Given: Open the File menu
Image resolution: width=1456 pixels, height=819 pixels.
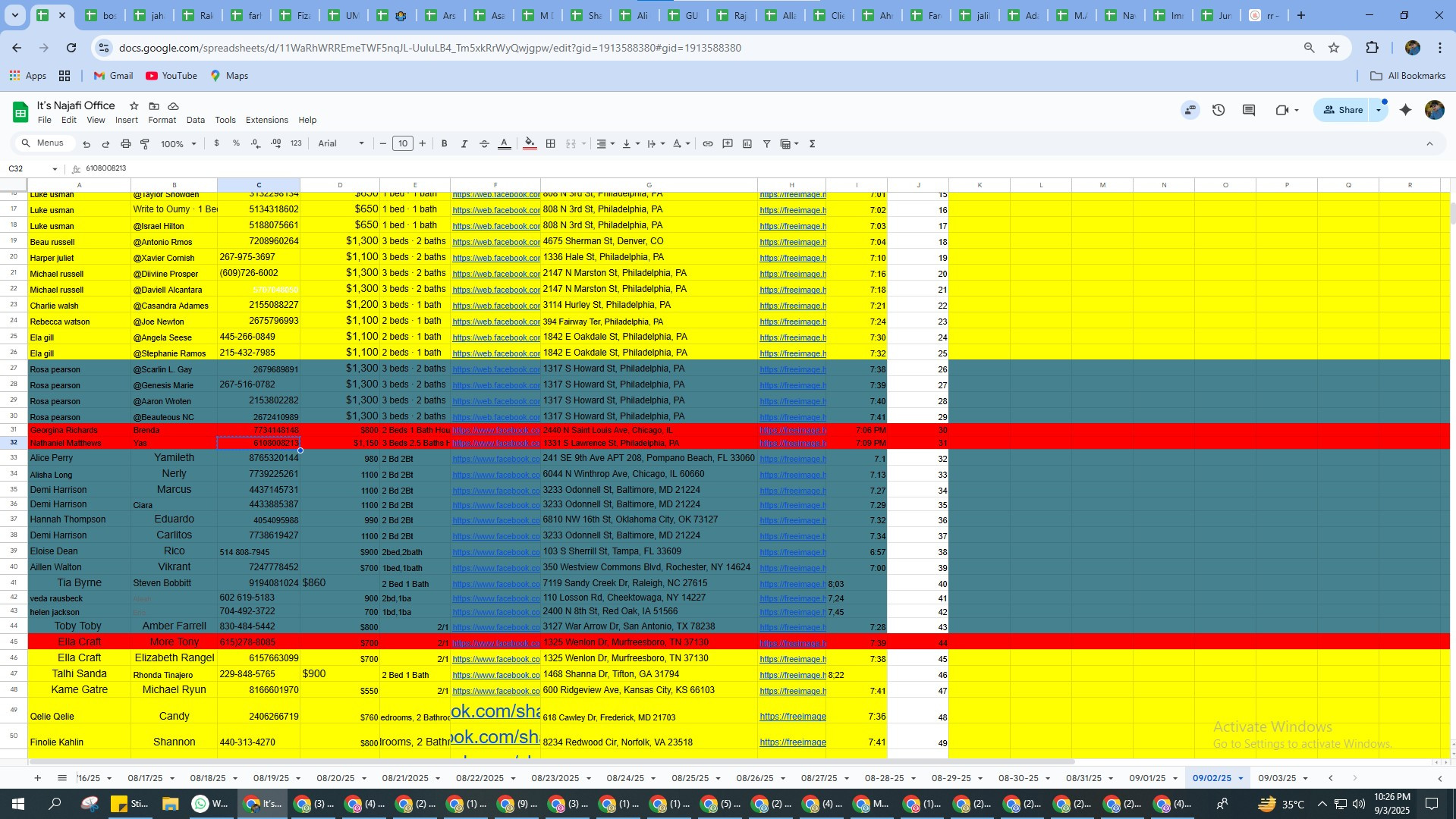Looking at the screenshot, I should point(45,120).
